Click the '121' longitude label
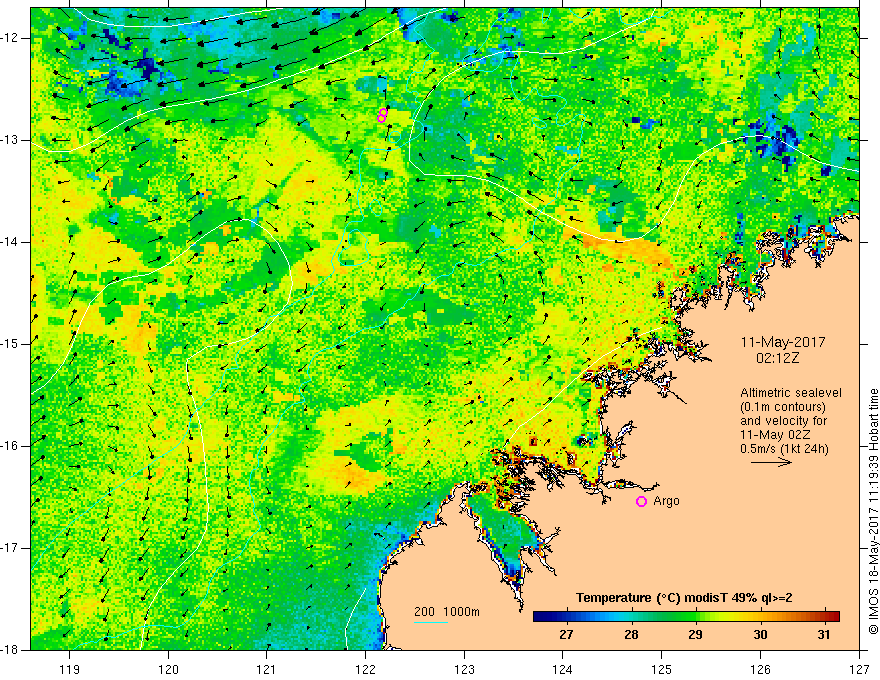This screenshot has height=680, width=880. 267,669
